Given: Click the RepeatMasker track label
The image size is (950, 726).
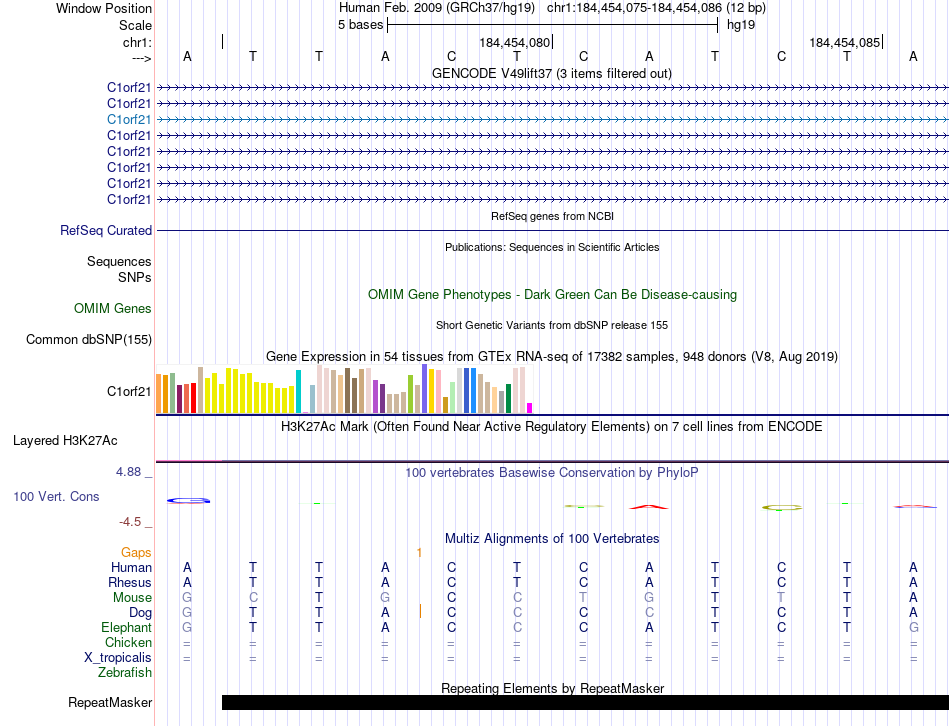Looking at the screenshot, I should point(110,702).
